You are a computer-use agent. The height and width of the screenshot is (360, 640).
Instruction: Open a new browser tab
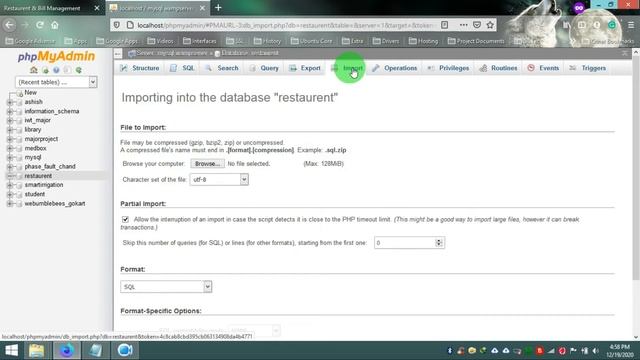pos(218,7)
